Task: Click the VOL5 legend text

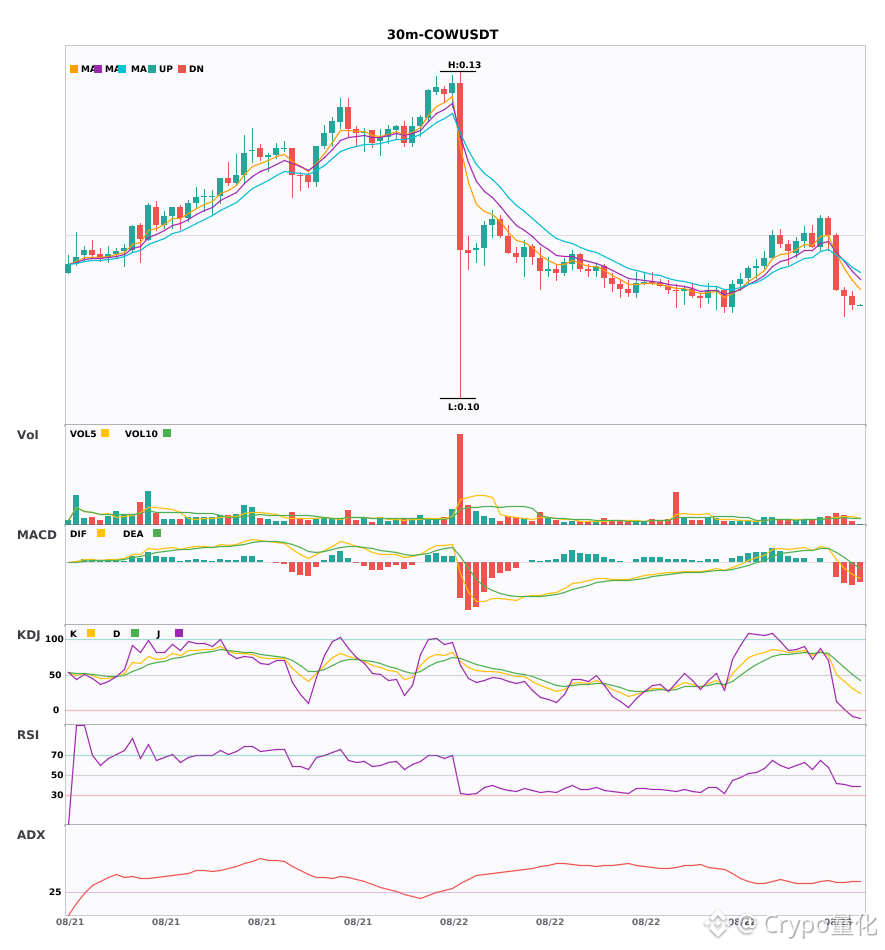Action: click(83, 434)
